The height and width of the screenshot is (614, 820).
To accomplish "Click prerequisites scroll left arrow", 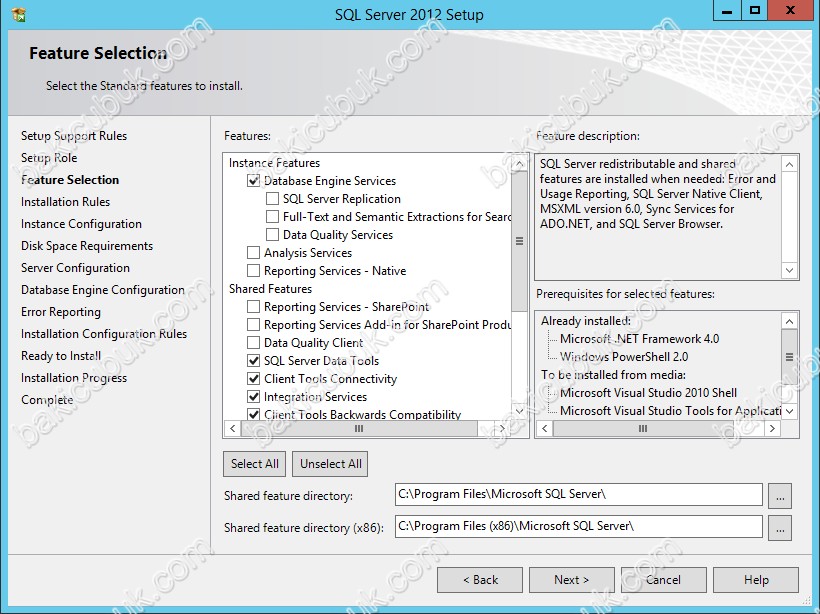I will (x=545, y=429).
